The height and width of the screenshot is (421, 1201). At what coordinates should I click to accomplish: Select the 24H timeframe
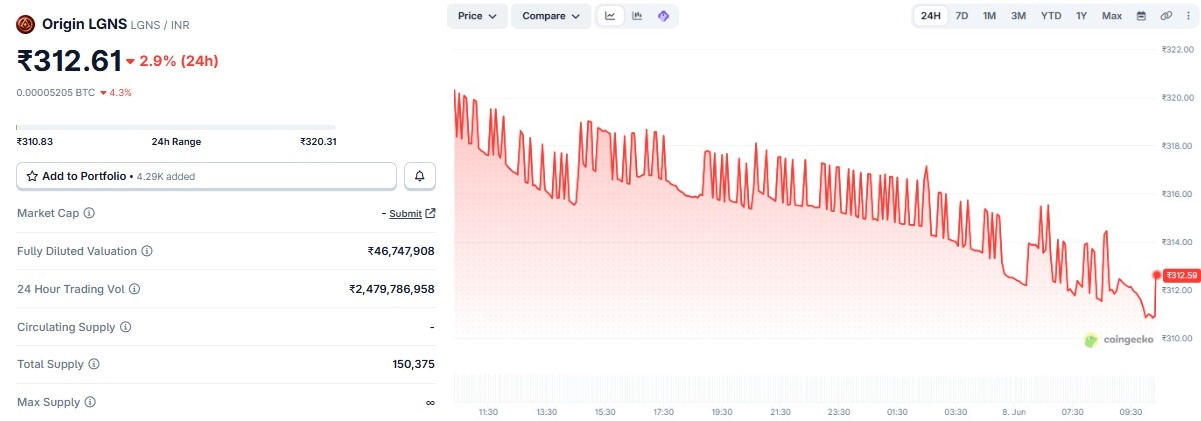(x=930, y=16)
